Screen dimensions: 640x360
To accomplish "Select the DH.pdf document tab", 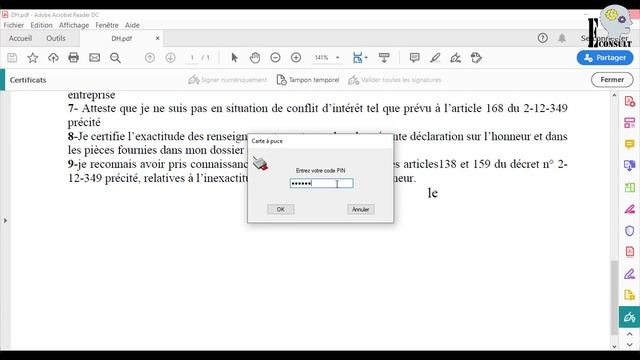I will [122, 38].
